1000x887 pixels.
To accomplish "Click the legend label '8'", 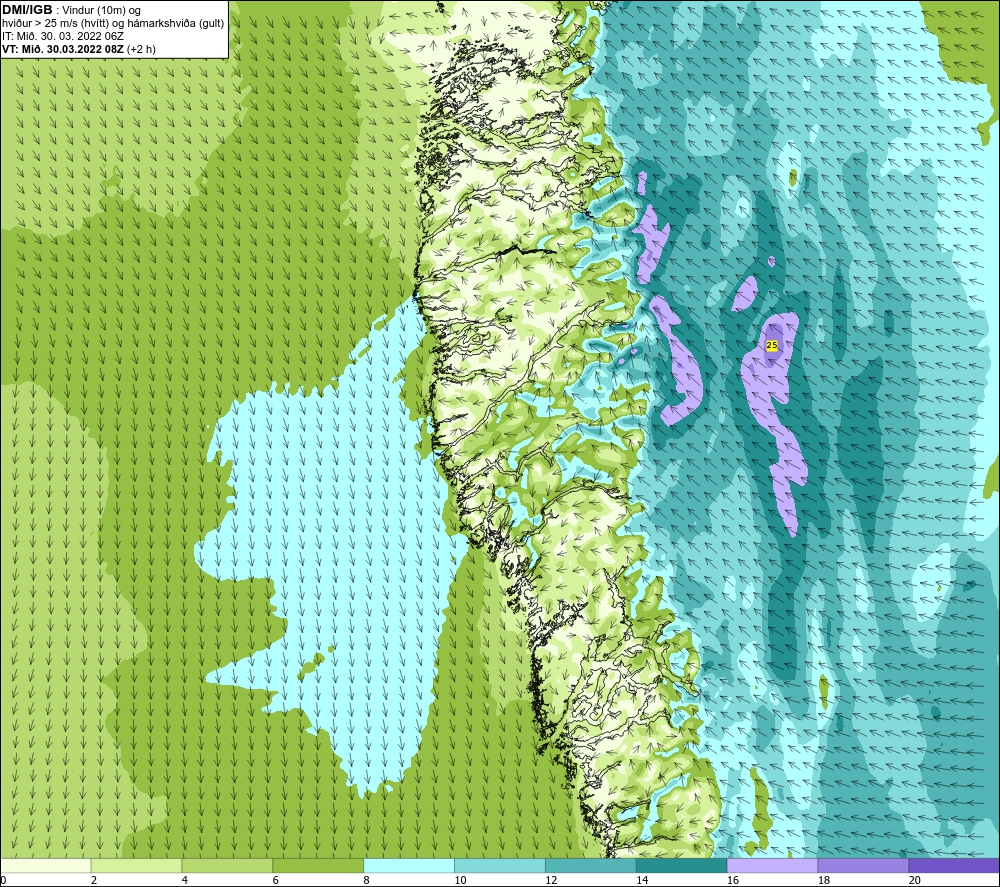I will 366,880.
